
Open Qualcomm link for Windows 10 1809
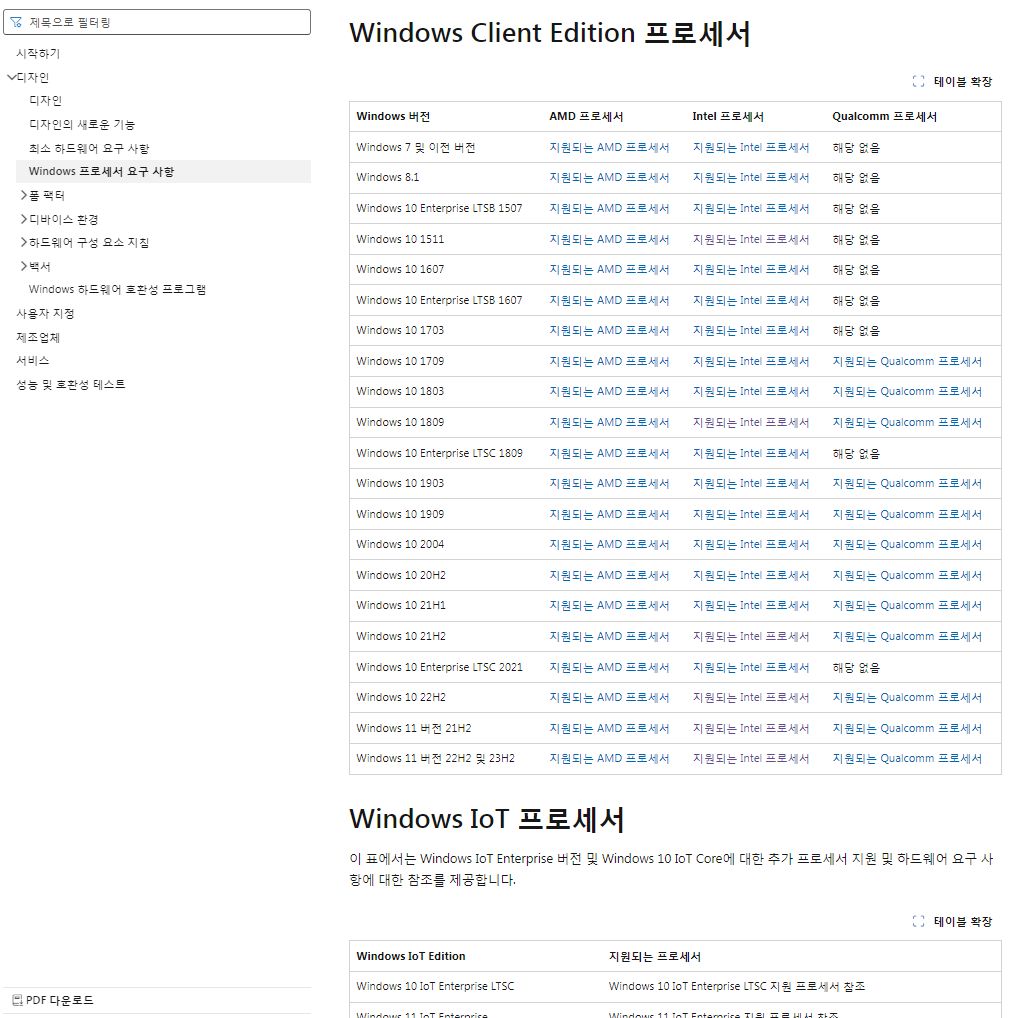pos(907,422)
